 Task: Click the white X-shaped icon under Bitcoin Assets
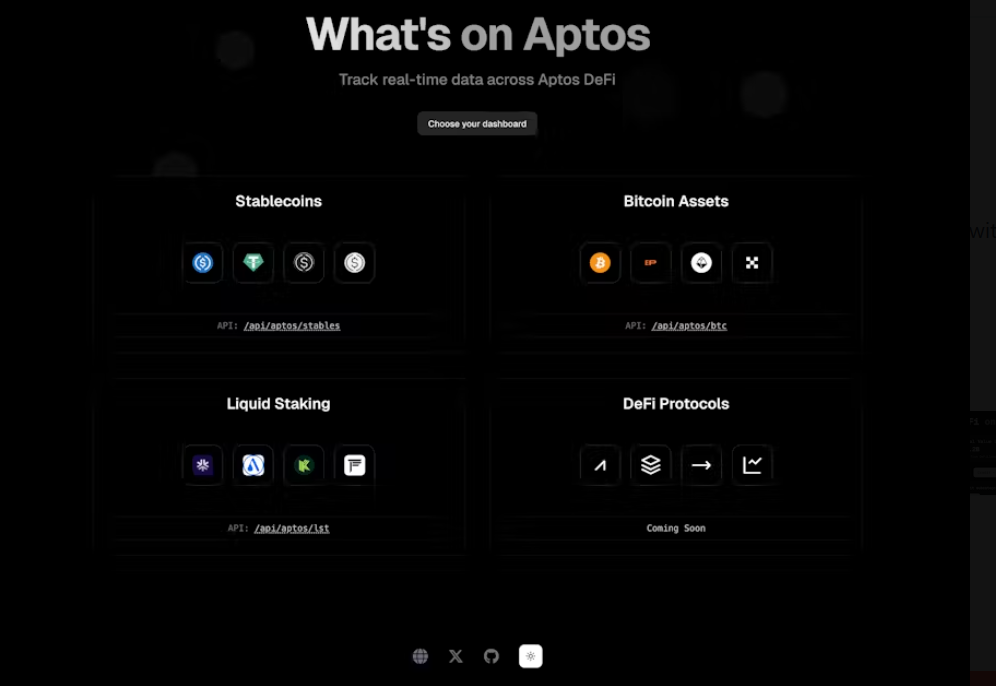(x=752, y=262)
